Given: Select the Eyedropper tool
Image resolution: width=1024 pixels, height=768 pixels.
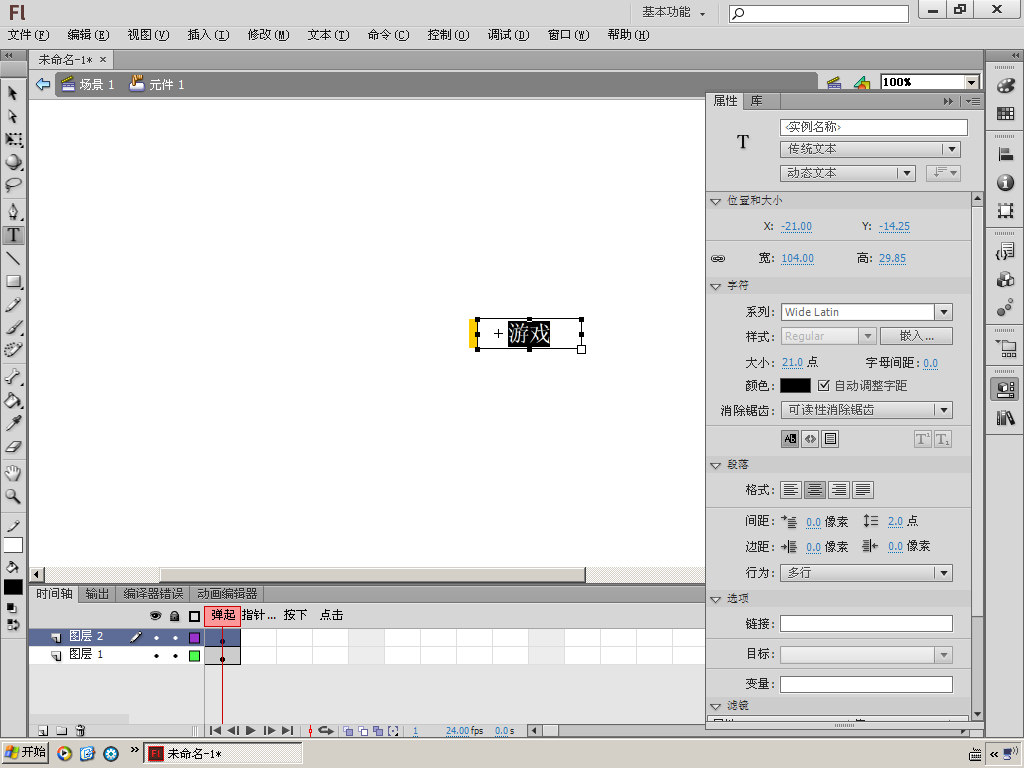Looking at the screenshot, I should [x=13, y=423].
